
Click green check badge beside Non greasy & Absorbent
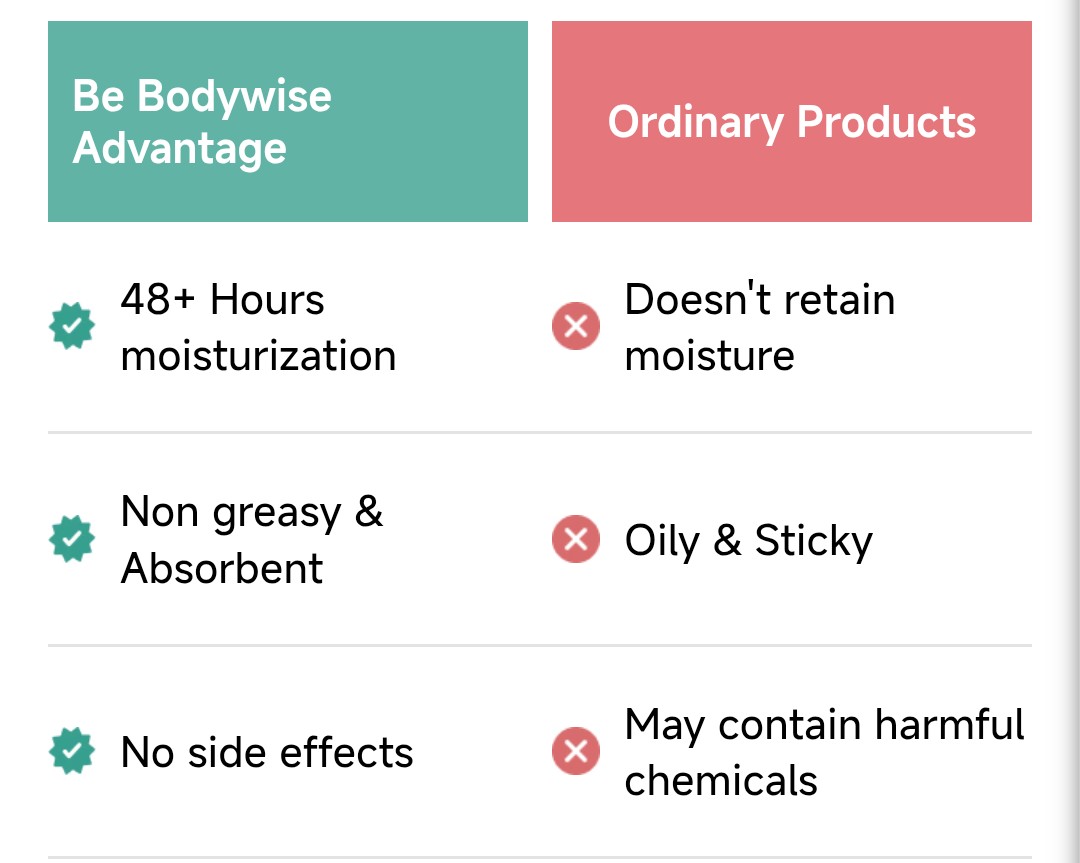pyautogui.click(x=72, y=539)
